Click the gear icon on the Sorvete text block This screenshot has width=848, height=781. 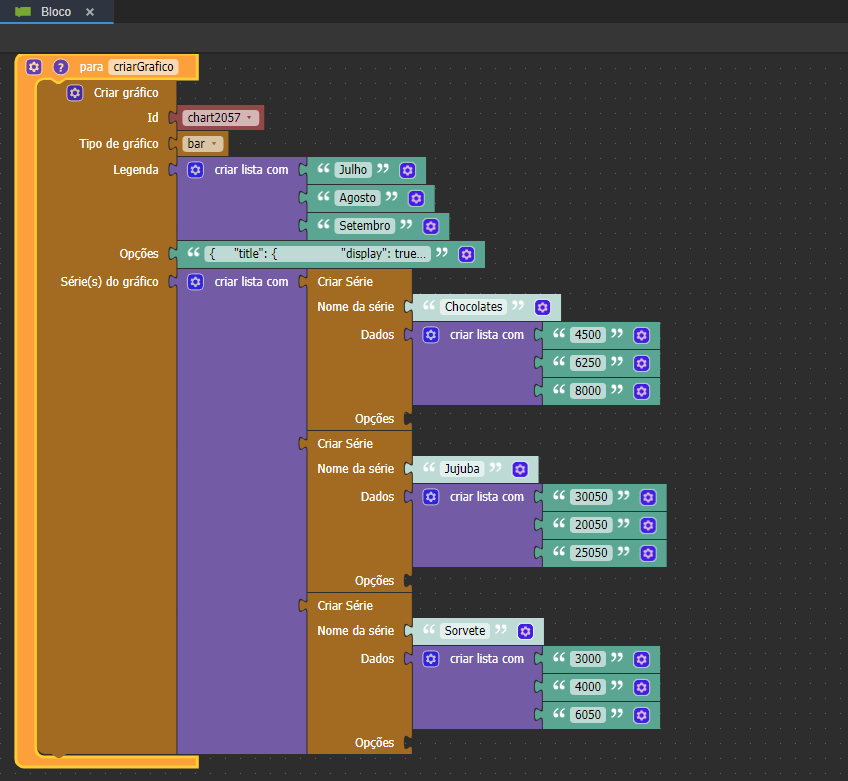[525, 631]
